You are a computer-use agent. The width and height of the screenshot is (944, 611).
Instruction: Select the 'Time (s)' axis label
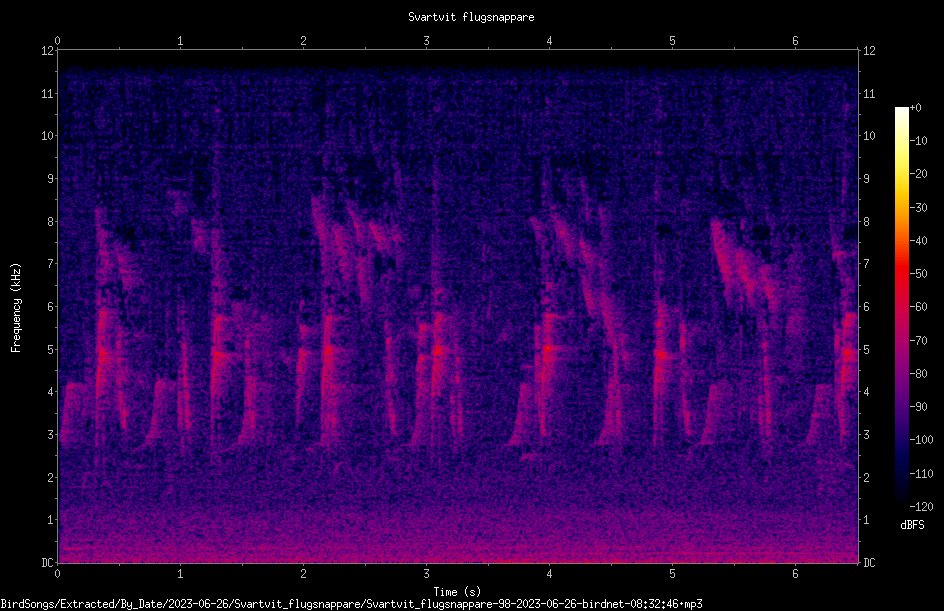(x=457, y=592)
